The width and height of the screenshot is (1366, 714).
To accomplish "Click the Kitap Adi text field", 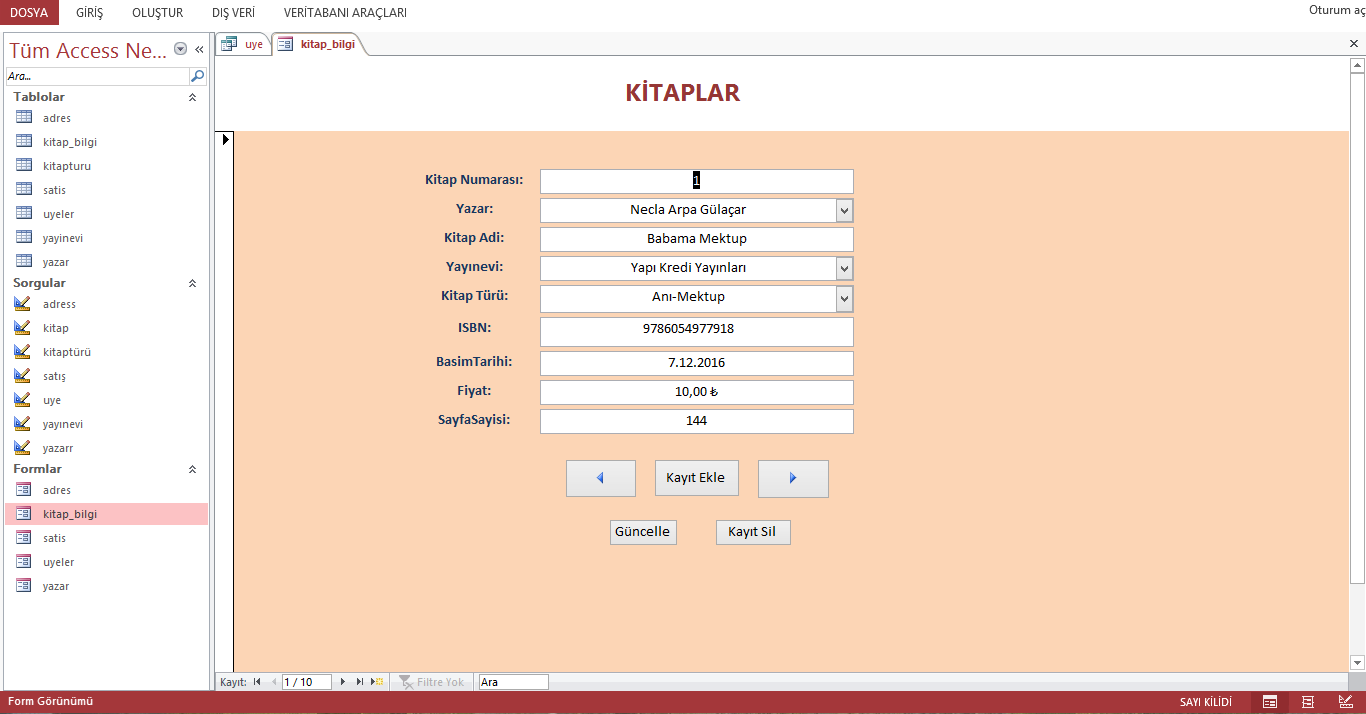I will (x=696, y=239).
